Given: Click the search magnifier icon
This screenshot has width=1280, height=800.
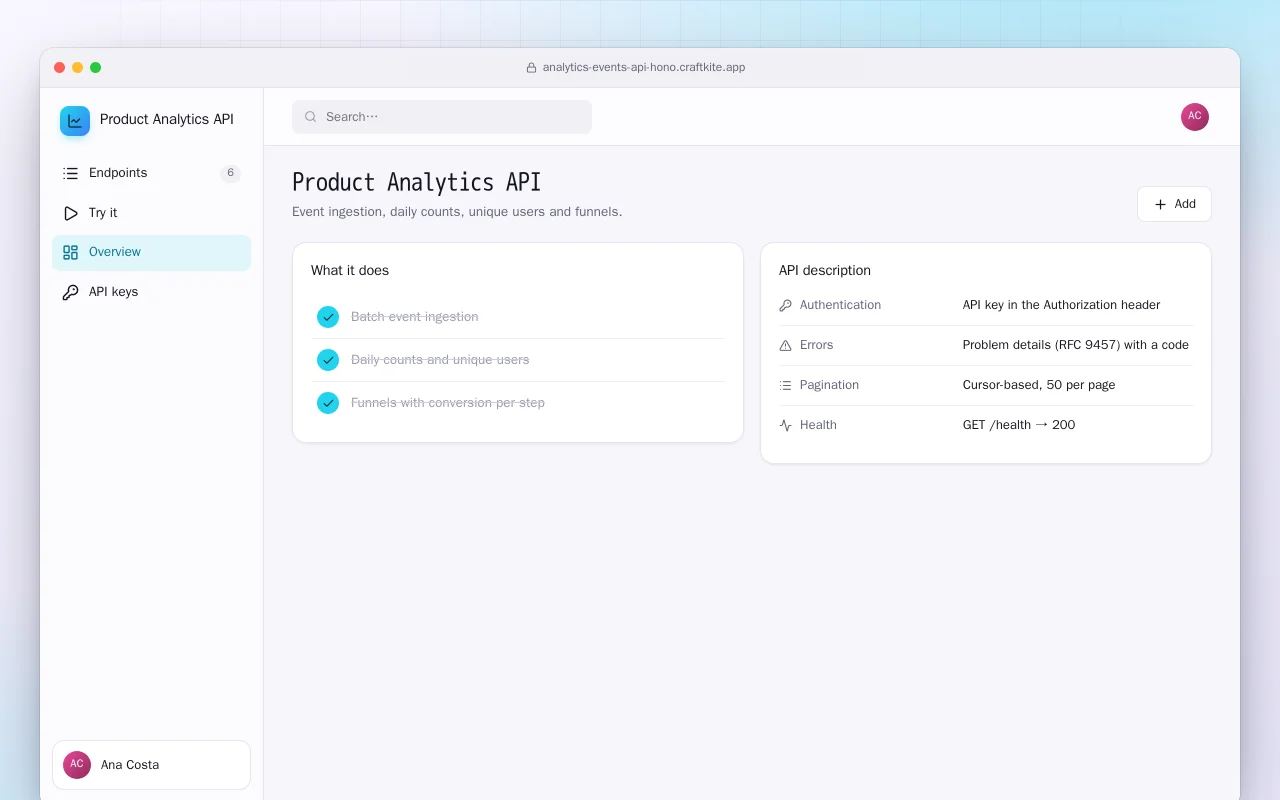Looking at the screenshot, I should coord(310,117).
